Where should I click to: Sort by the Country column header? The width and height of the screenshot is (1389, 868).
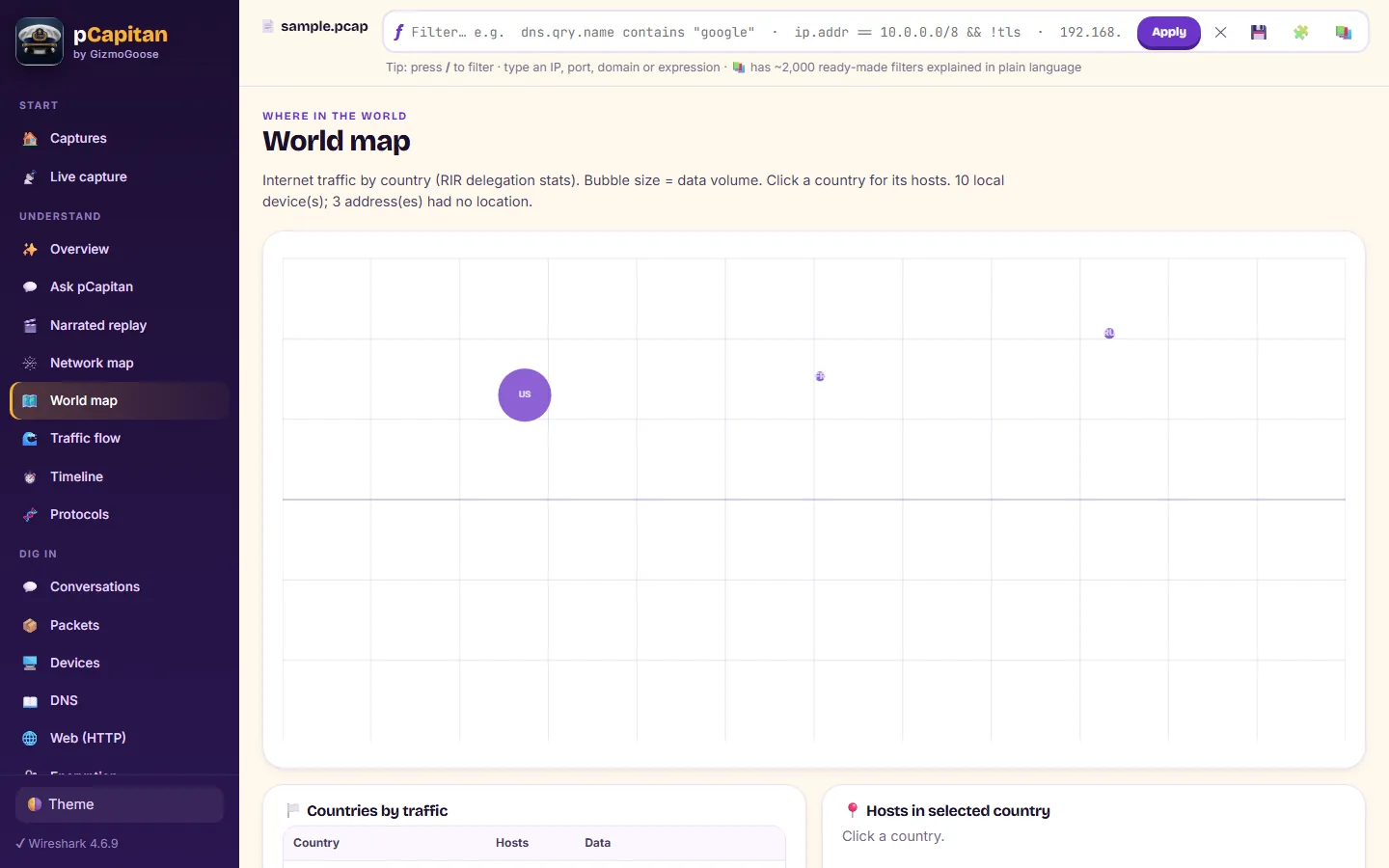click(316, 843)
